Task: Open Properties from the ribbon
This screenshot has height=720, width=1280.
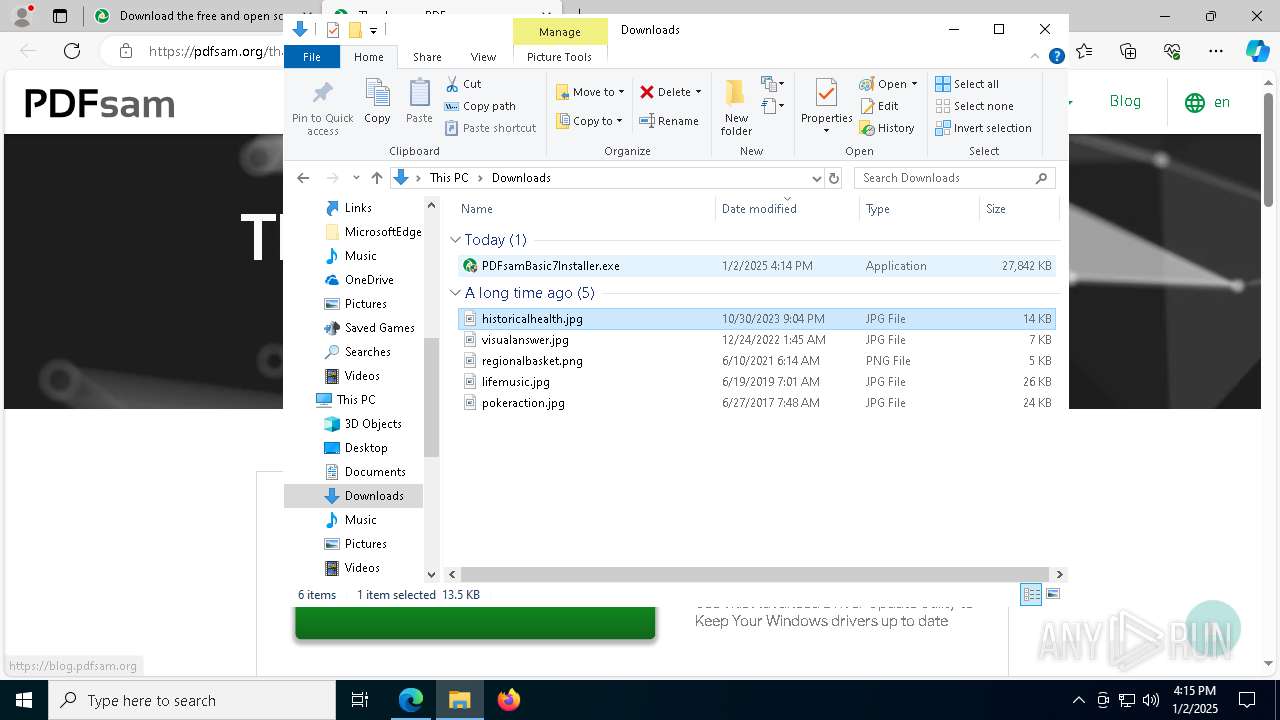Action: click(826, 106)
